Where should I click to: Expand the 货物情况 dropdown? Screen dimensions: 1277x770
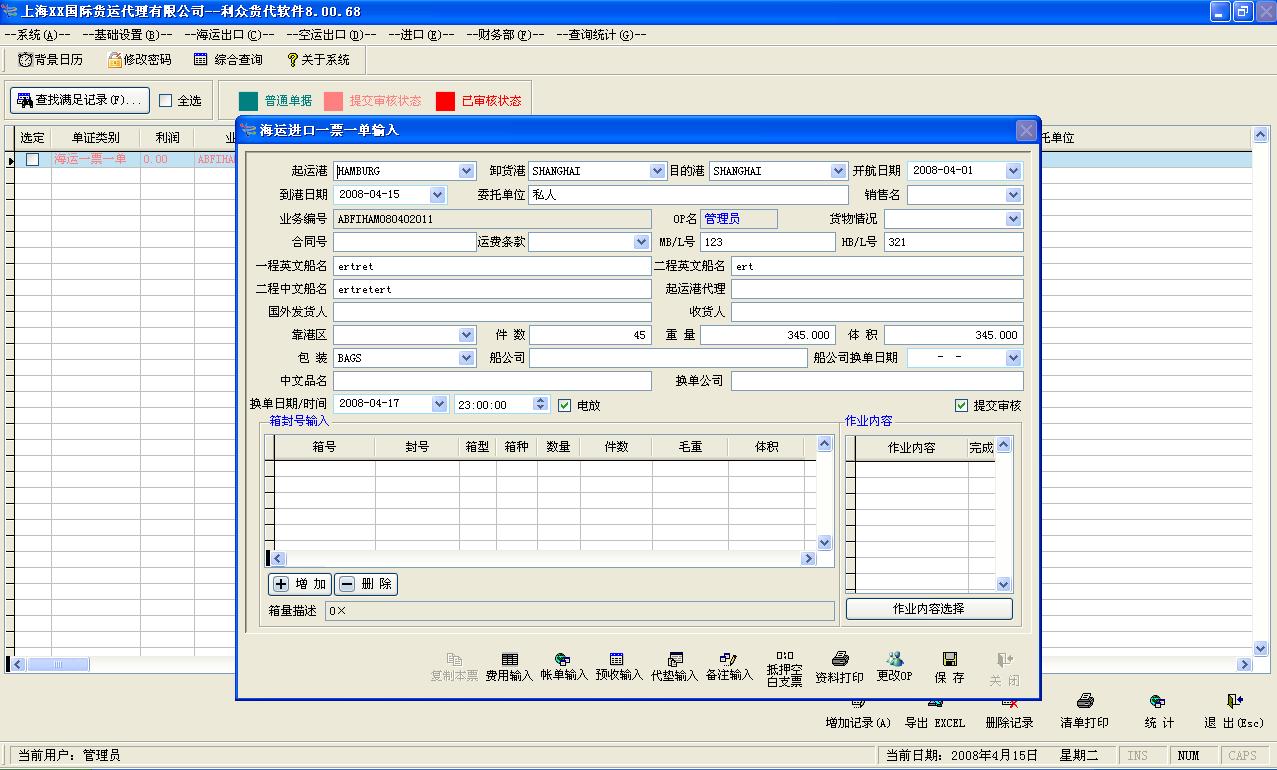(1014, 219)
